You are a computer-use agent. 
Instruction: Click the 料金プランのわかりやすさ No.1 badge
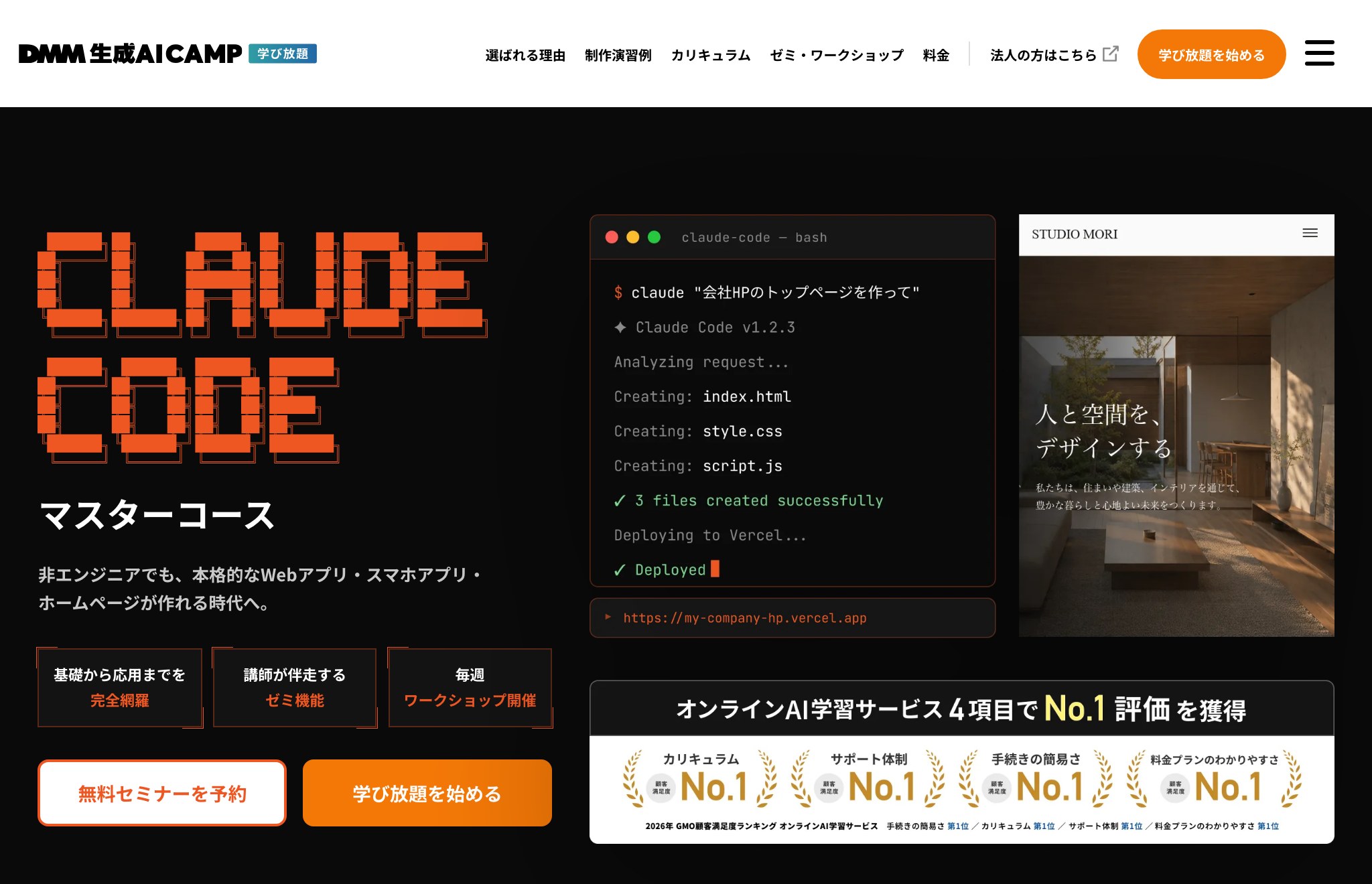1214,779
